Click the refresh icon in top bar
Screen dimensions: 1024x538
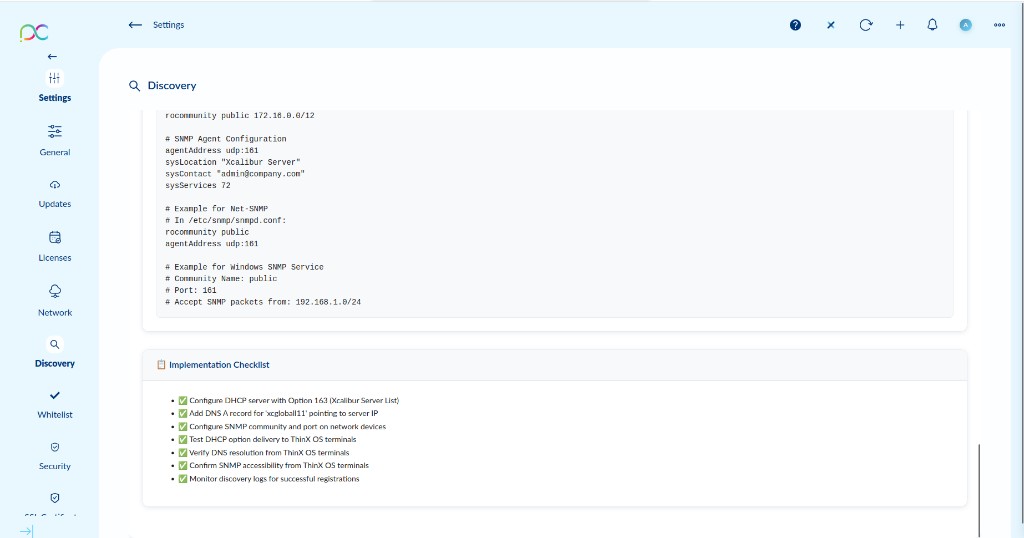[865, 25]
